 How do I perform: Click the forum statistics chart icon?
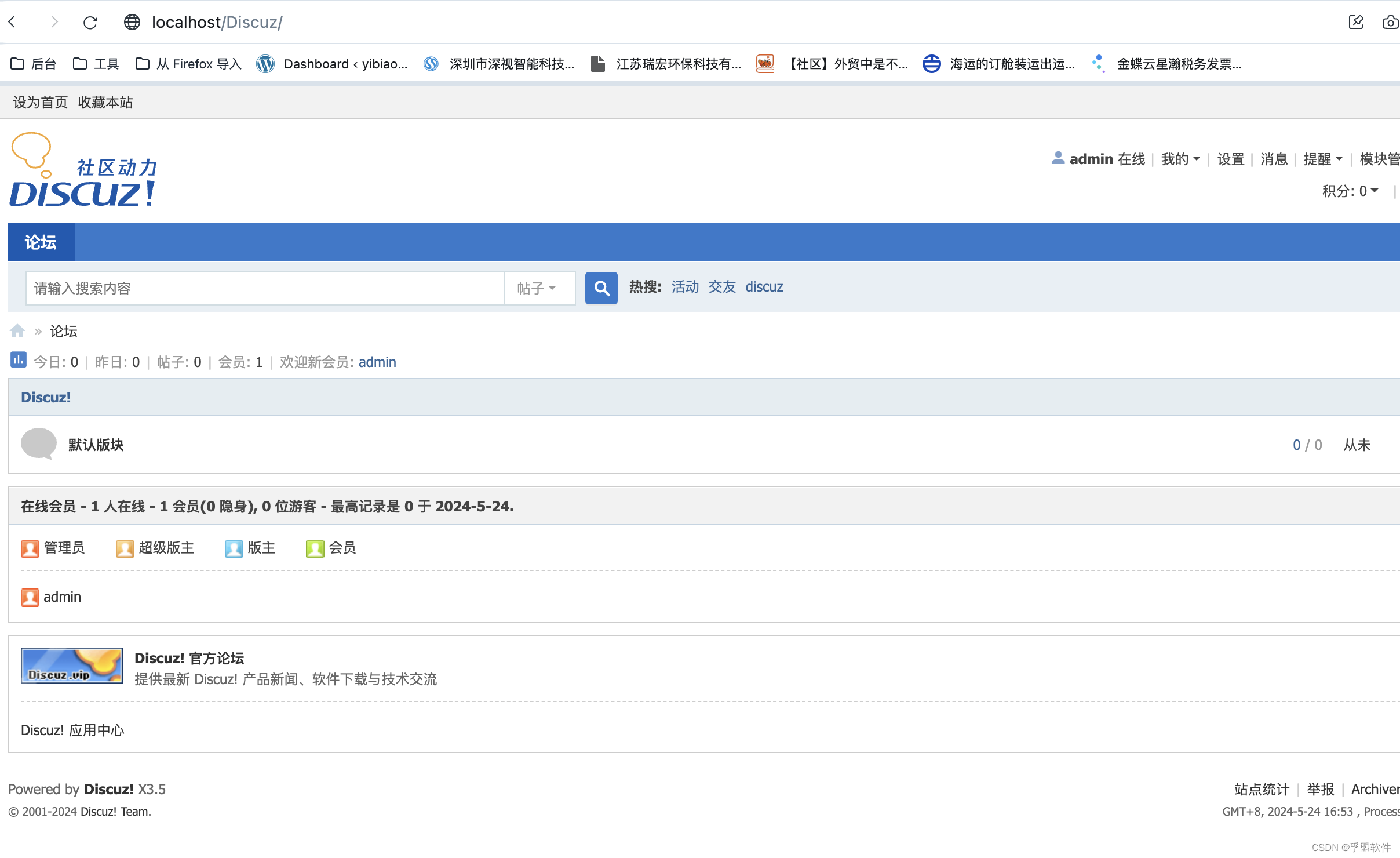point(18,360)
